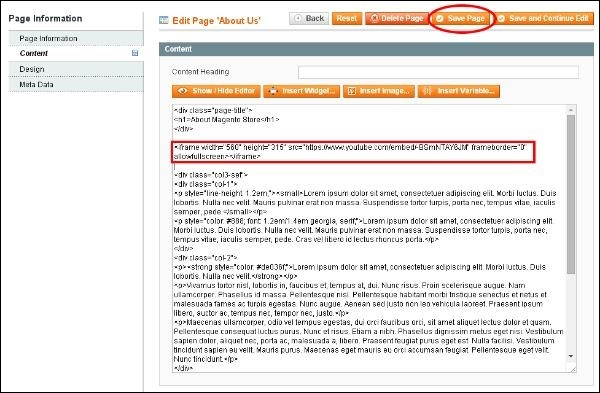The image size is (600, 393).
Task: Click the editor scrollbar down arrow
Action: [571, 356]
